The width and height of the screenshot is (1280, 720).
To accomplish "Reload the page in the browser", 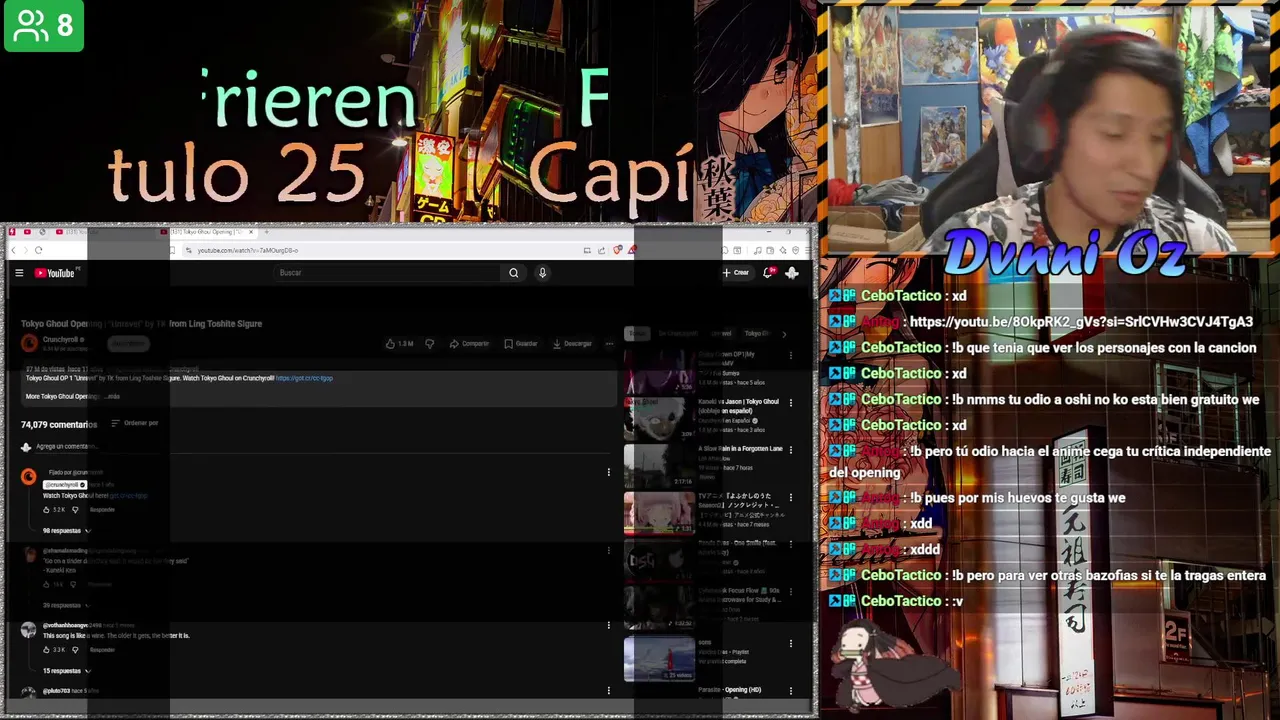I will [38, 250].
